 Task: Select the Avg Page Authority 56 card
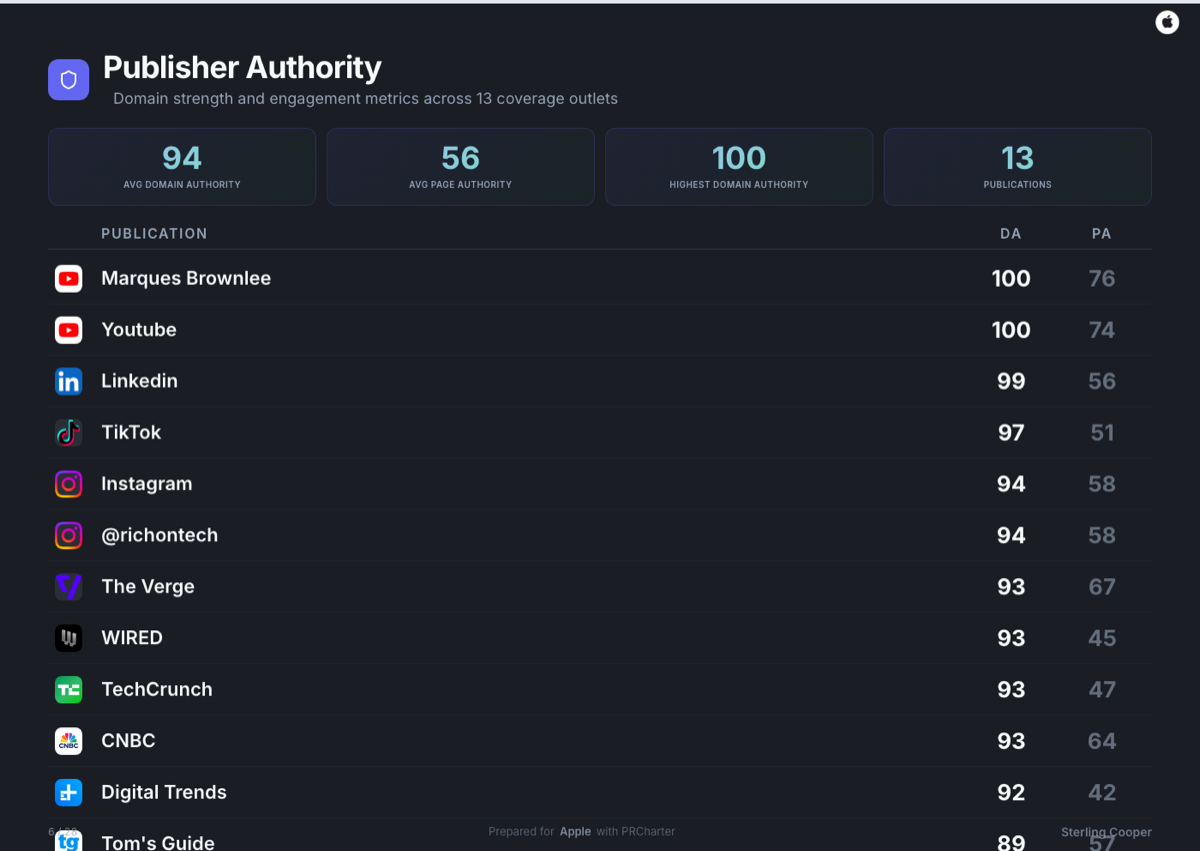pyautogui.click(x=460, y=167)
